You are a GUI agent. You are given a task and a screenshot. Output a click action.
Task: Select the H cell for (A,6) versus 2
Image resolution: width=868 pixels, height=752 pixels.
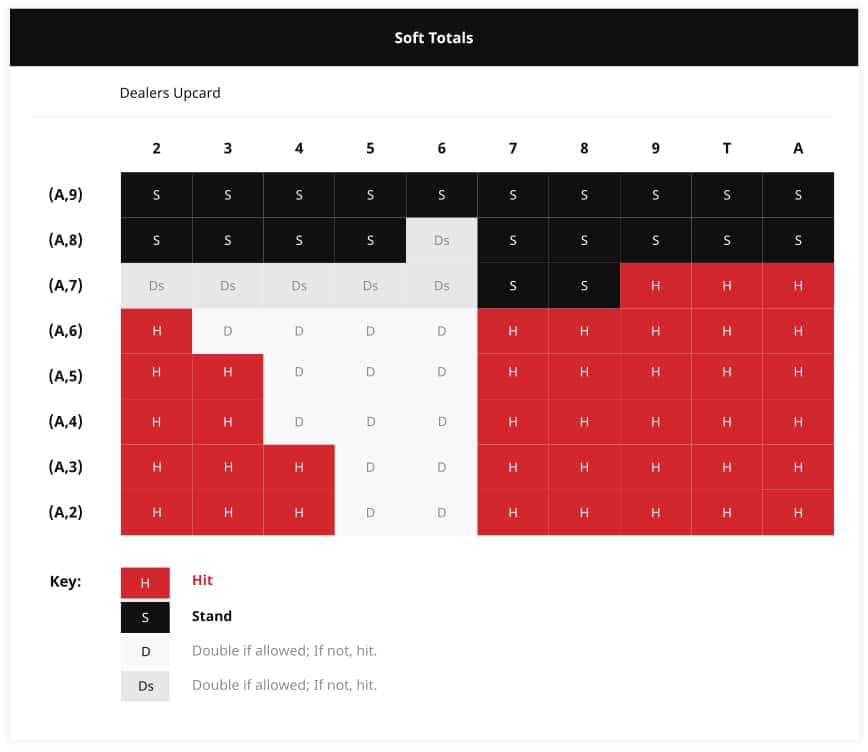coord(157,331)
